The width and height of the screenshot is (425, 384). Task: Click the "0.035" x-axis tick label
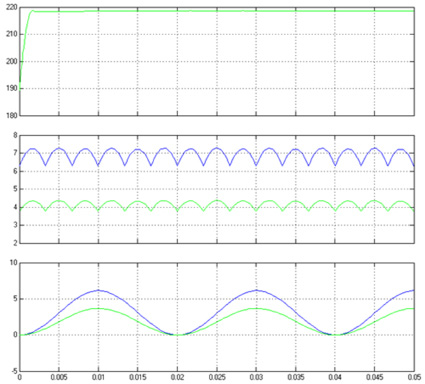point(295,377)
